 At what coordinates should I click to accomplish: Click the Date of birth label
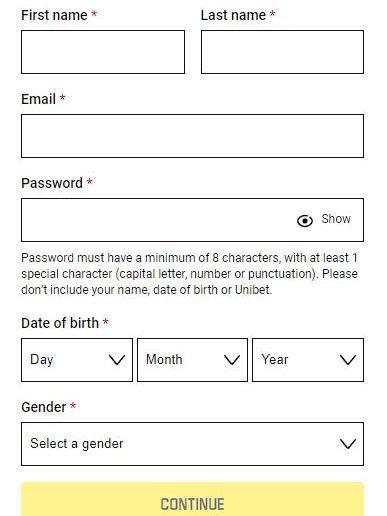point(60,323)
